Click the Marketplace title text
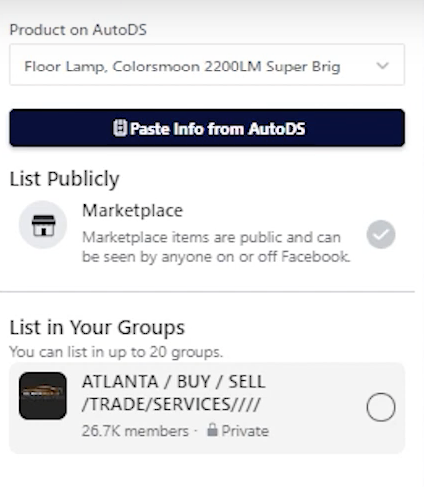 [x=133, y=211]
